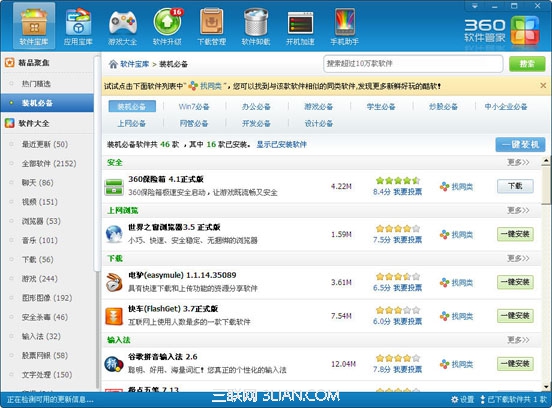Click 找同类 icon in 360保险箱 row

pos(445,187)
